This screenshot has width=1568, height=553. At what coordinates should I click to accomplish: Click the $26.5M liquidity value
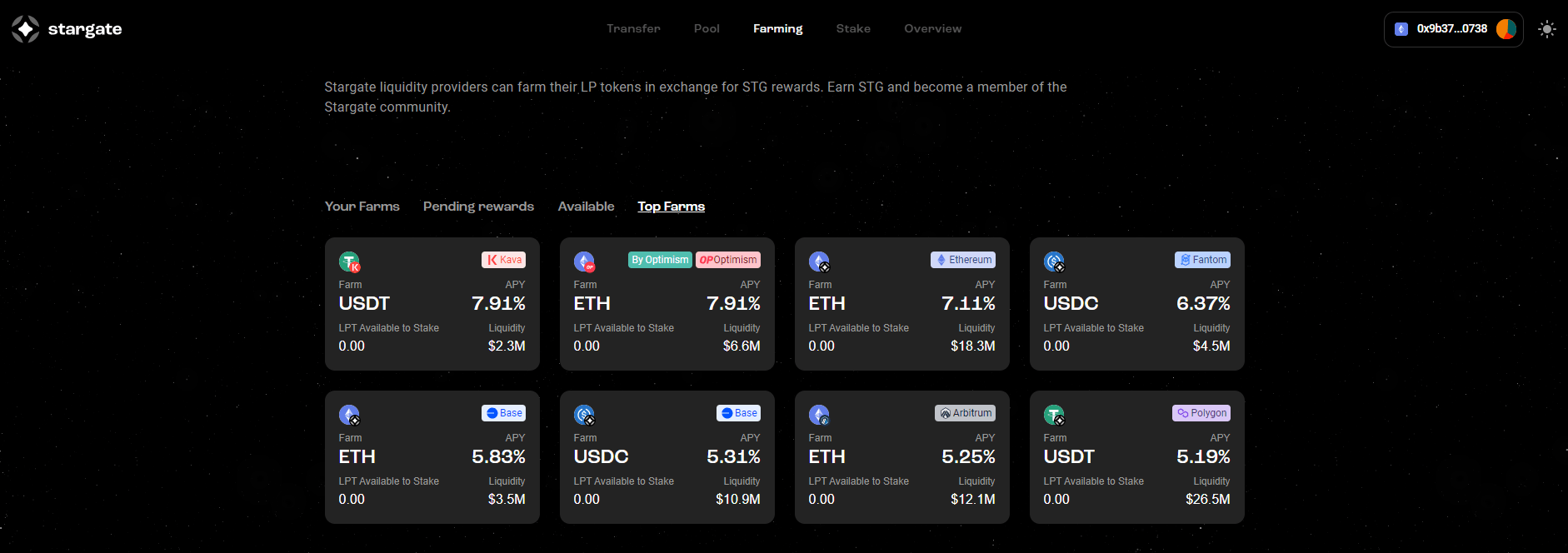pos(1208,499)
